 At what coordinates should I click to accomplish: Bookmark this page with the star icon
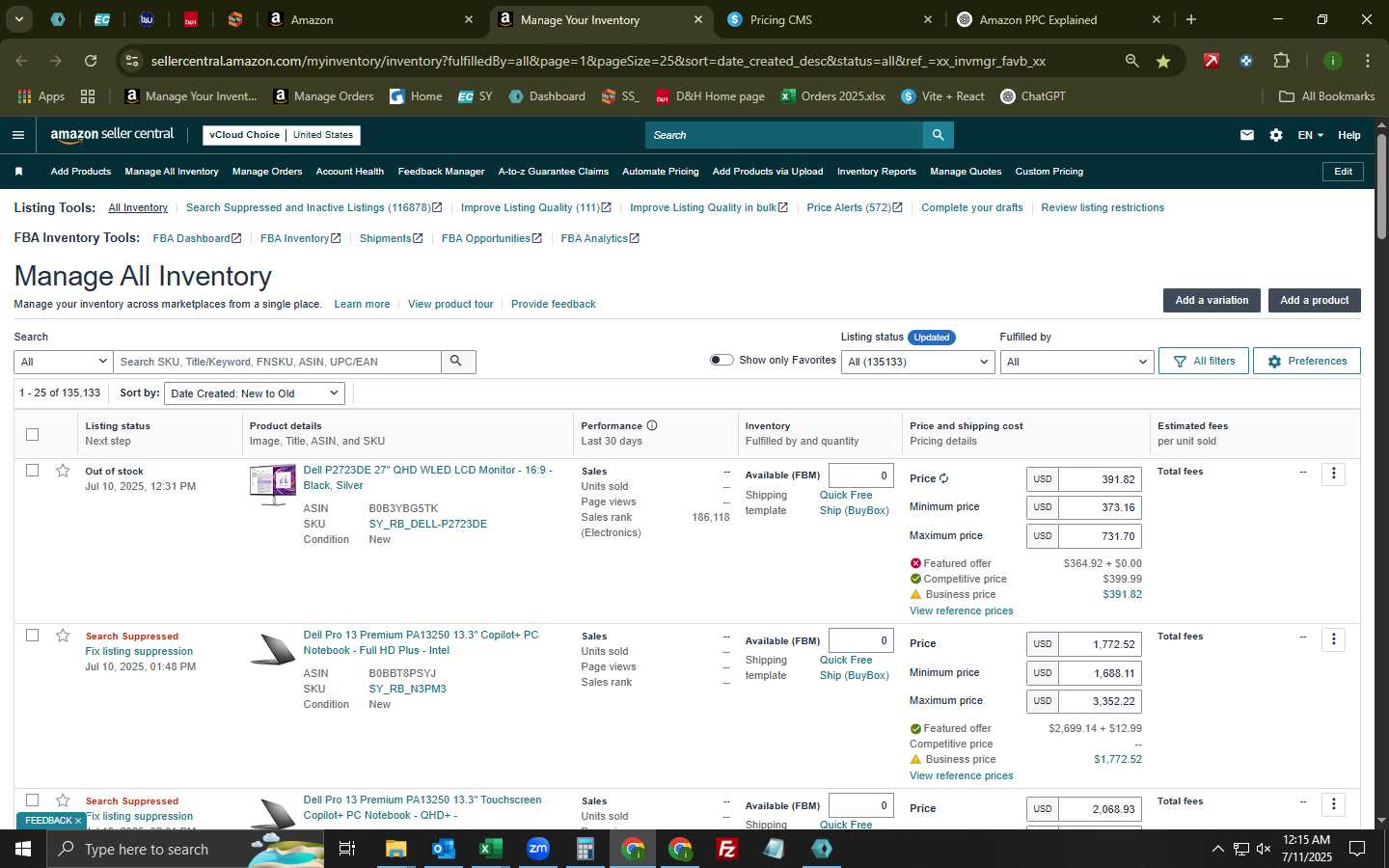tap(1163, 61)
